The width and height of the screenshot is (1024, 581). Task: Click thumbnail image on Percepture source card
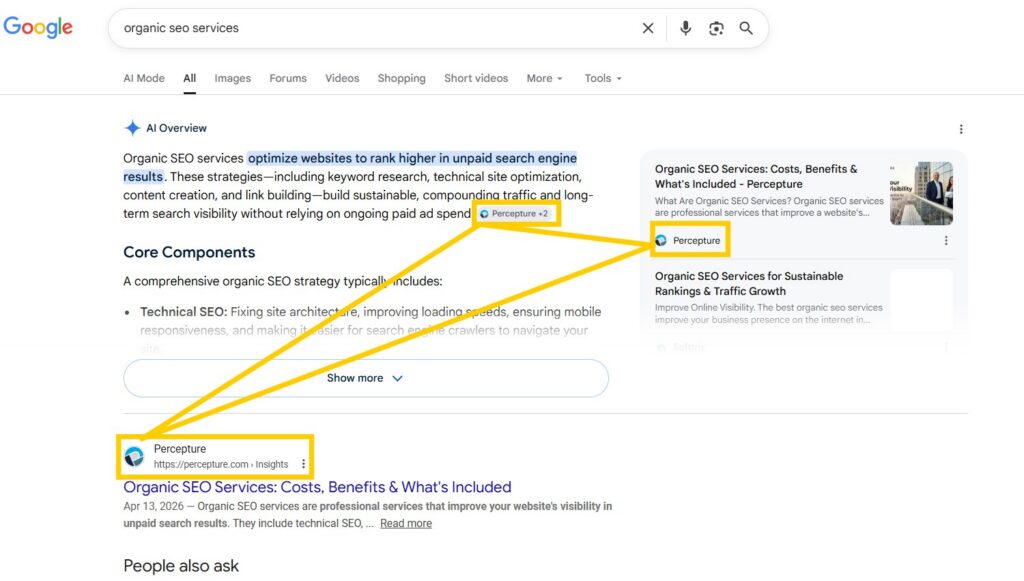click(921, 193)
